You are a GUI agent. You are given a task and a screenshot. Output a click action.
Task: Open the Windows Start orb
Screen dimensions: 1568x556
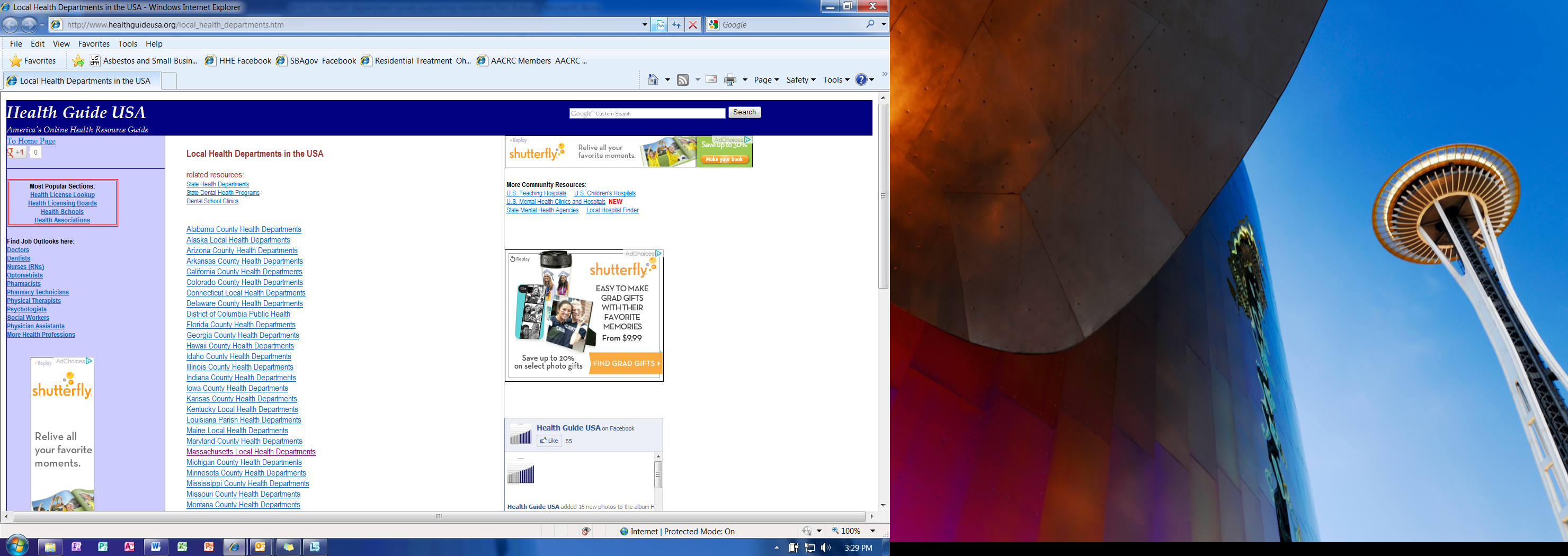[16, 545]
